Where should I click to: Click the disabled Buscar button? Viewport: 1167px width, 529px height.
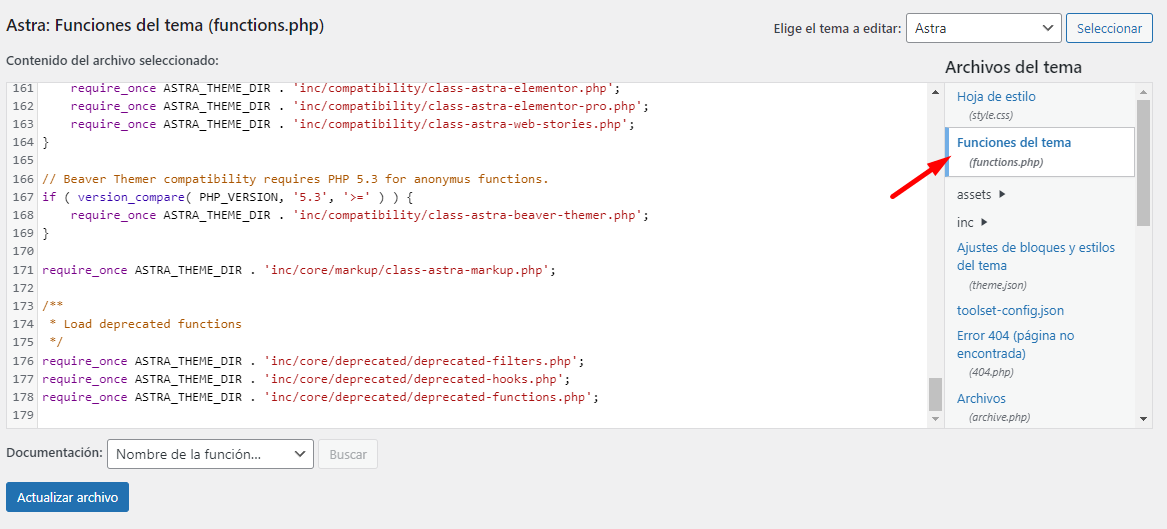pyautogui.click(x=348, y=454)
